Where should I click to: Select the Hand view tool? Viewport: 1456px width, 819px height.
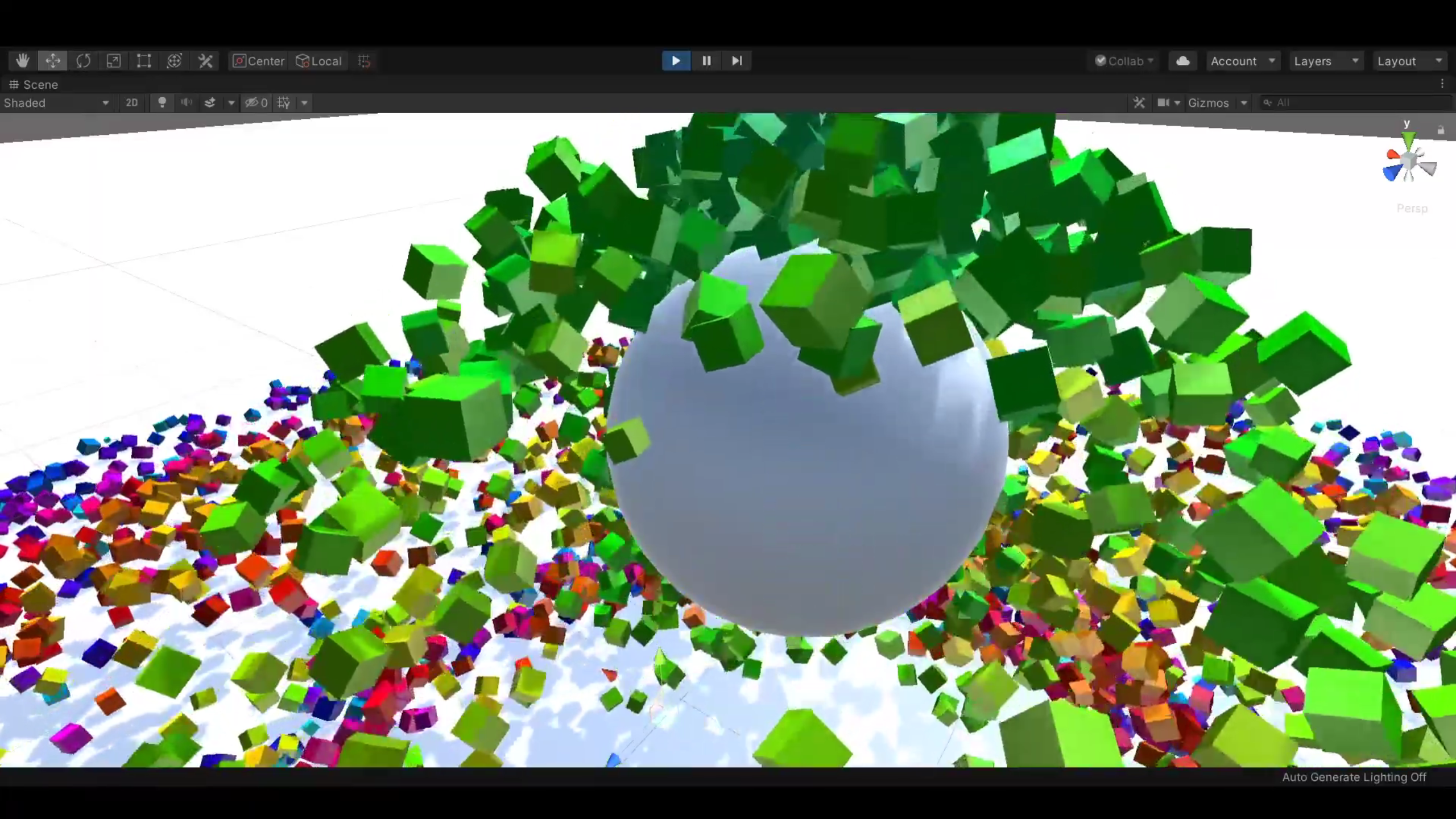(23, 61)
